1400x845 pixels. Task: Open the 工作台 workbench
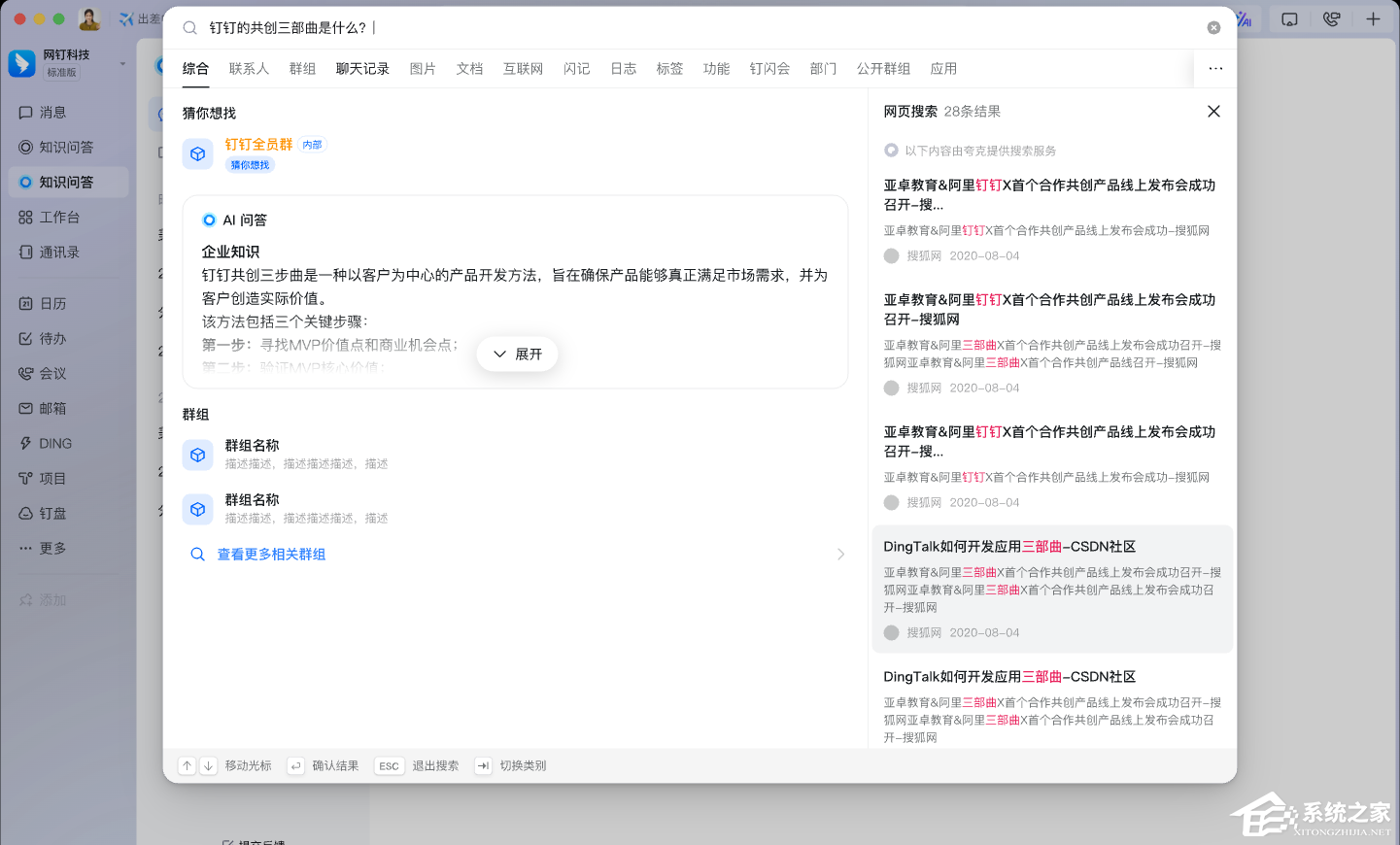(x=58, y=217)
